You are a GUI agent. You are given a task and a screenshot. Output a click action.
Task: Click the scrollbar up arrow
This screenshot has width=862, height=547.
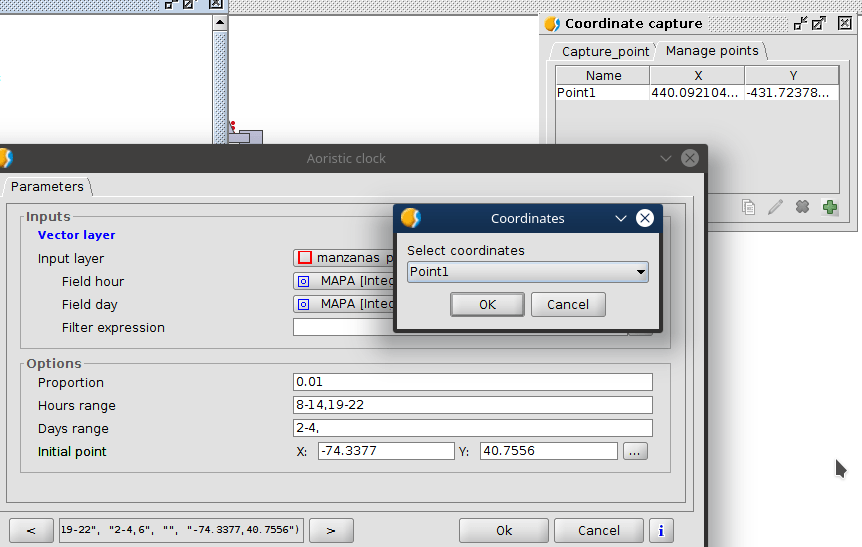(x=220, y=21)
